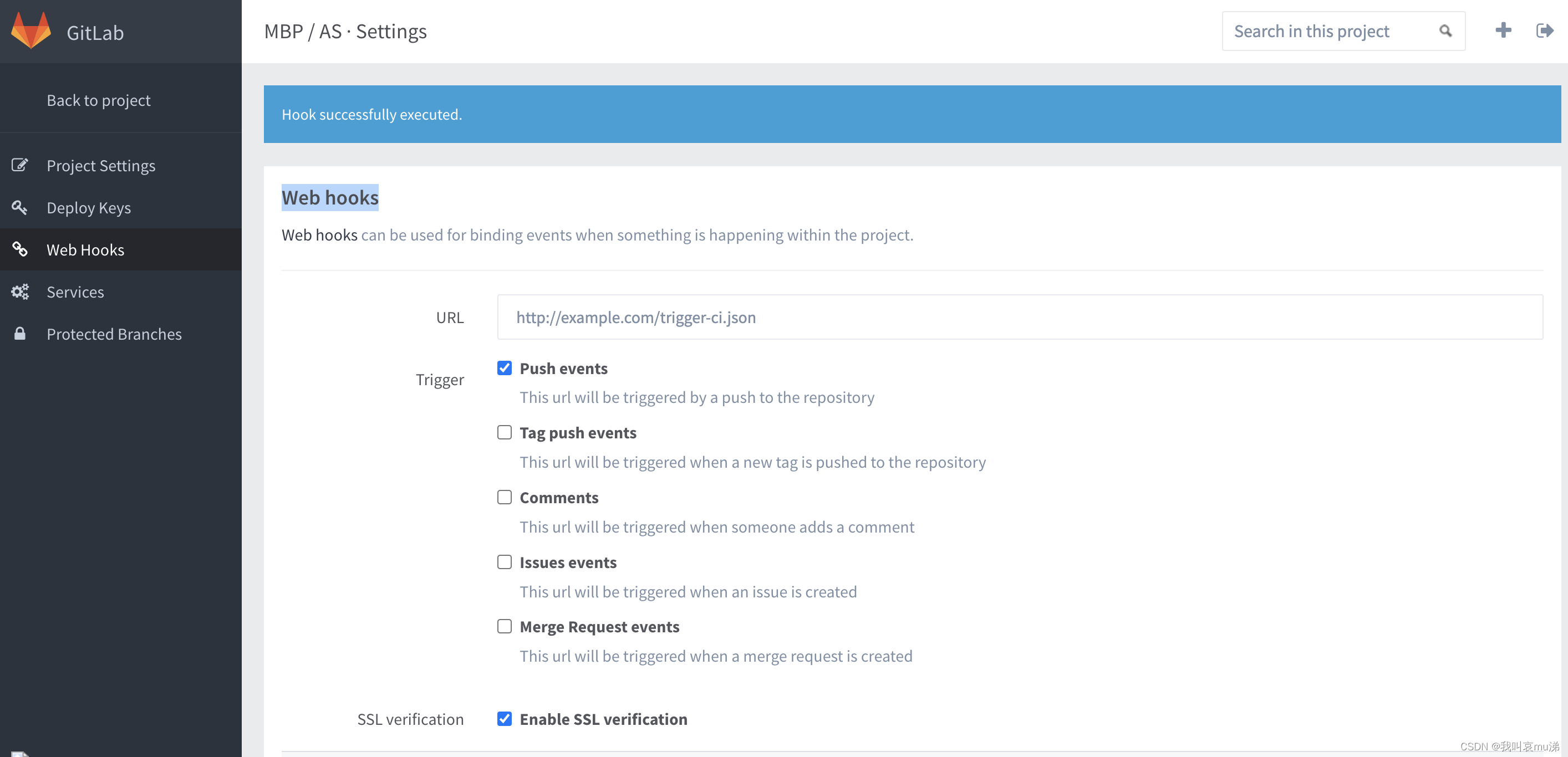Open Services via the gears icon

[19, 291]
